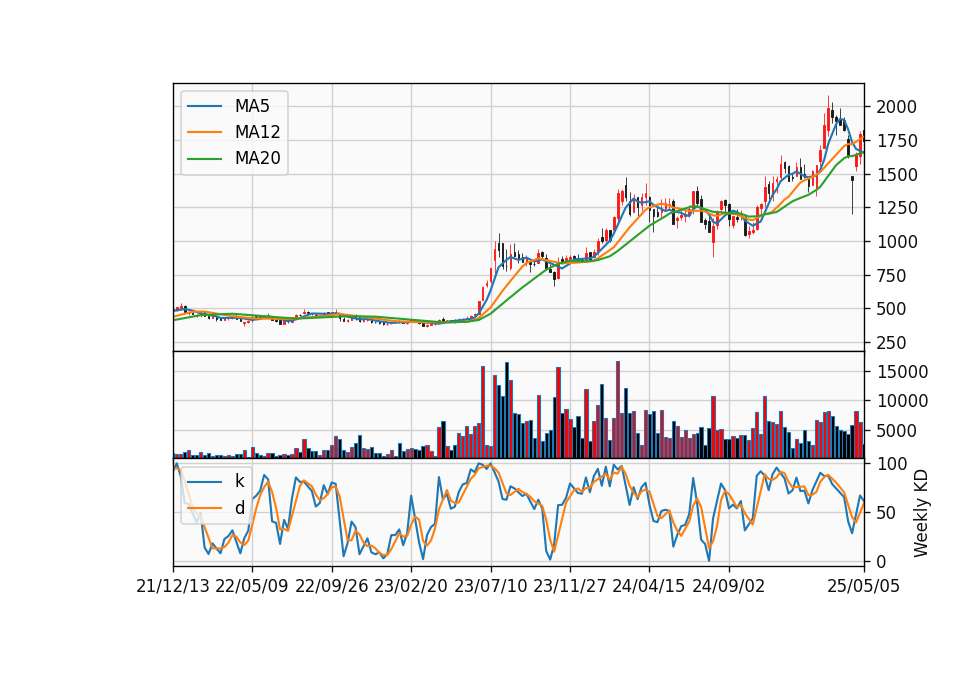Click the 500 price axis tick

[891, 309]
